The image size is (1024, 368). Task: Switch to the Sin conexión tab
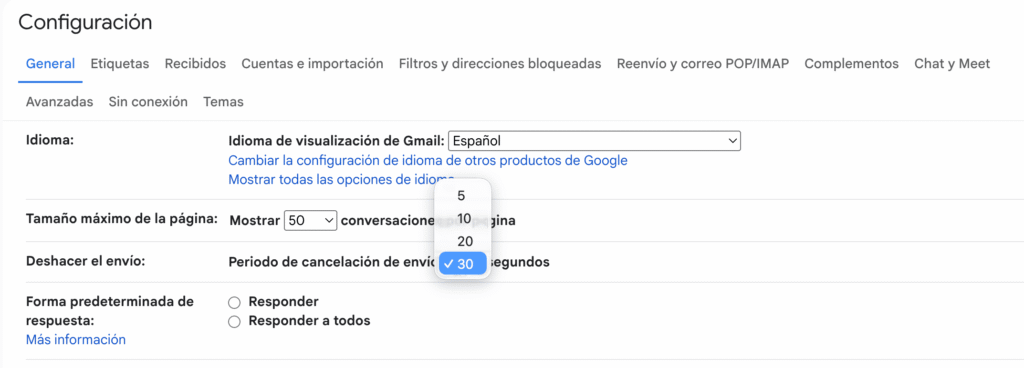[148, 102]
